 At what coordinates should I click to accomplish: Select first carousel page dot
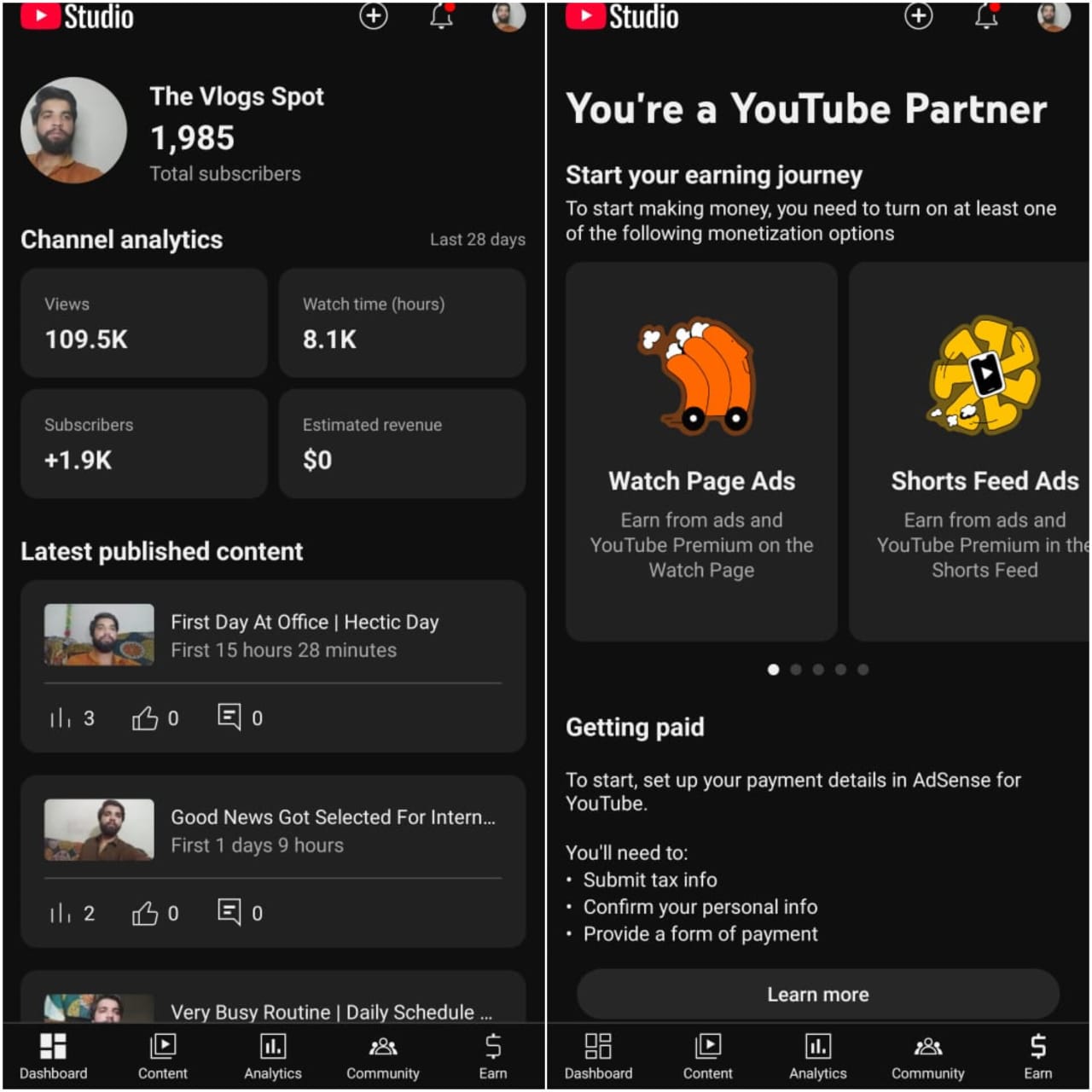pos(773,670)
